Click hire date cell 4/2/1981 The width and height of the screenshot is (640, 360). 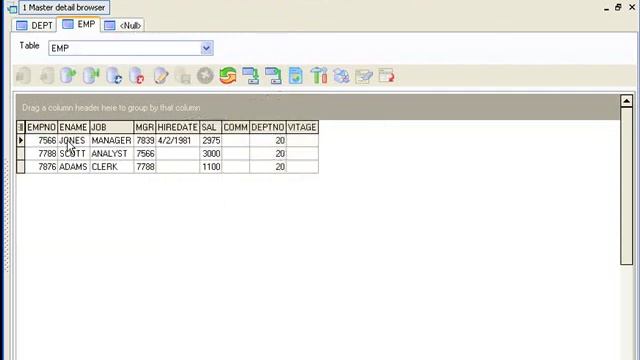178,140
